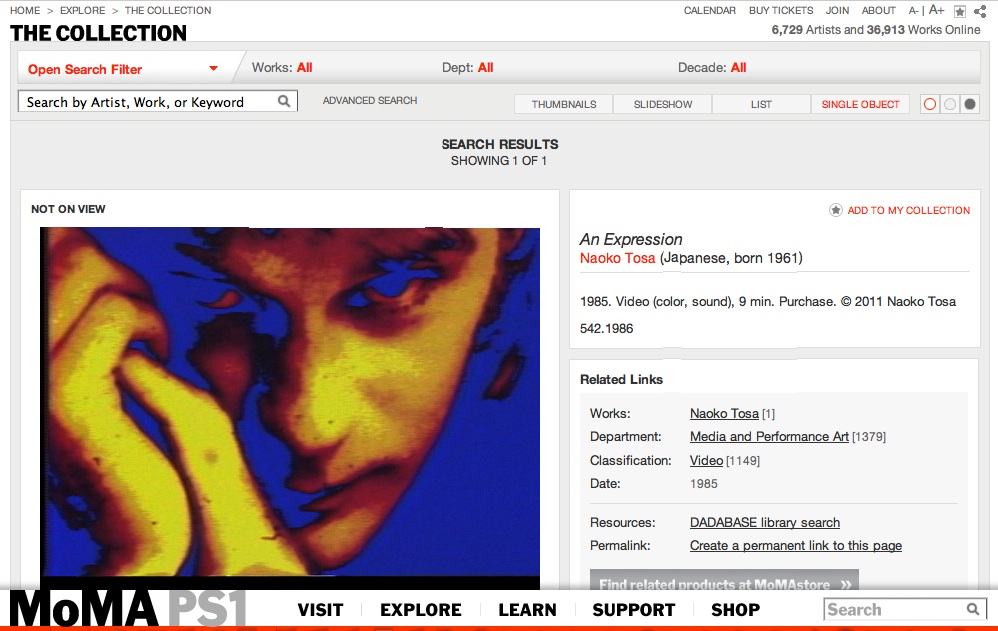Click the red Naoko Tosa artist name
The image size is (998, 631).
click(x=617, y=258)
